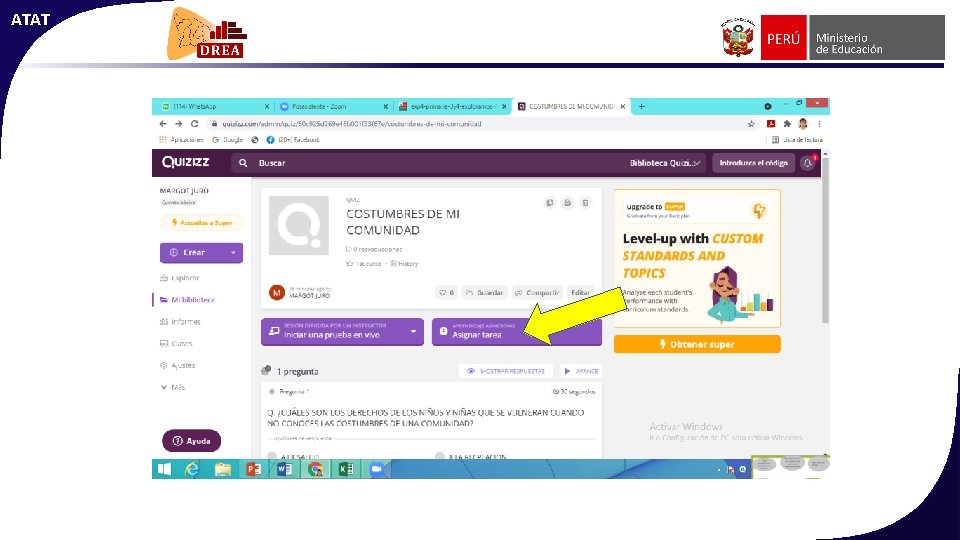Click the Ayuda help button
960x540 pixels.
point(192,441)
